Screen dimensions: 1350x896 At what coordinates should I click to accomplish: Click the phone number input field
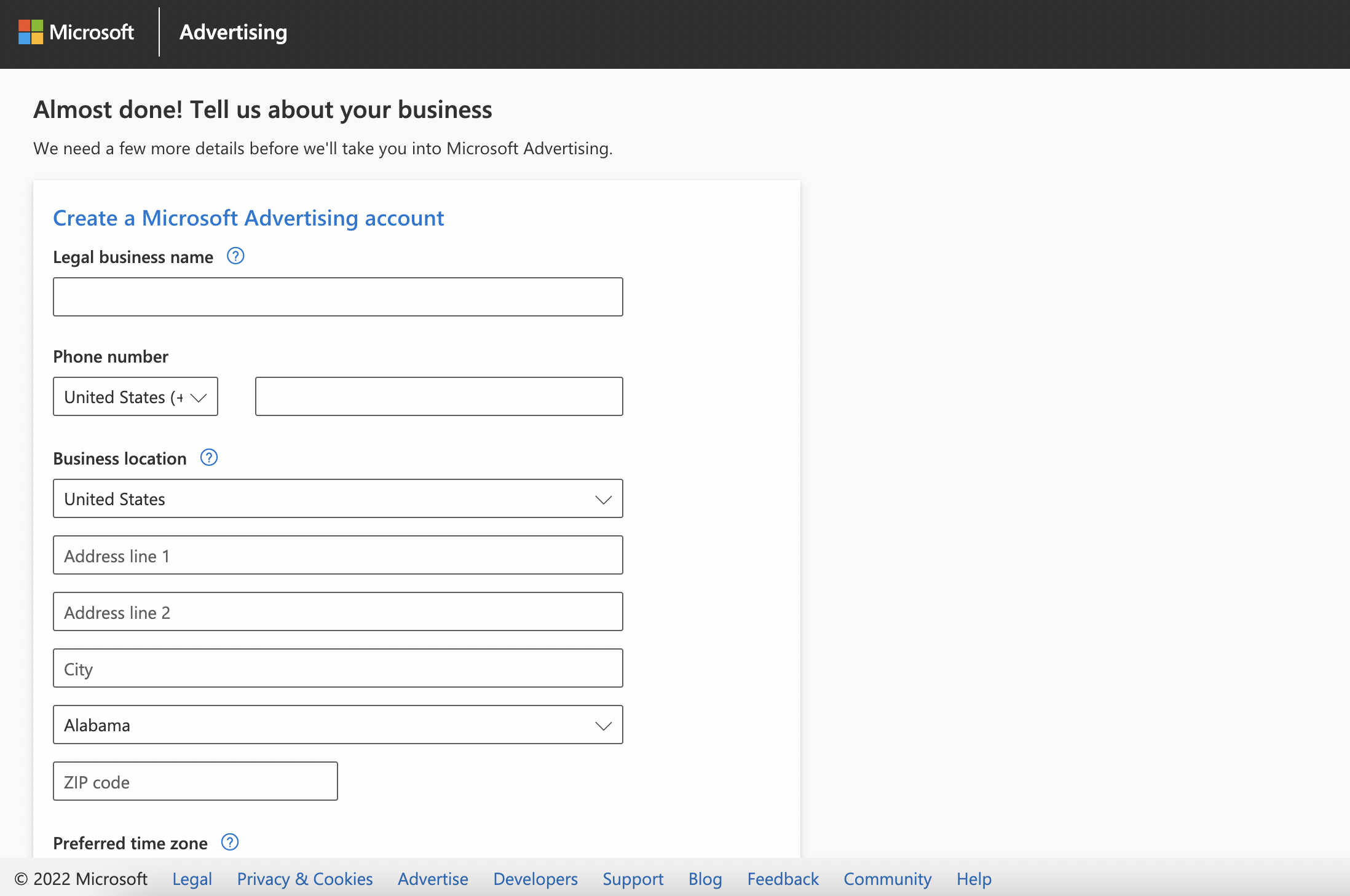click(x=439, y=396)
